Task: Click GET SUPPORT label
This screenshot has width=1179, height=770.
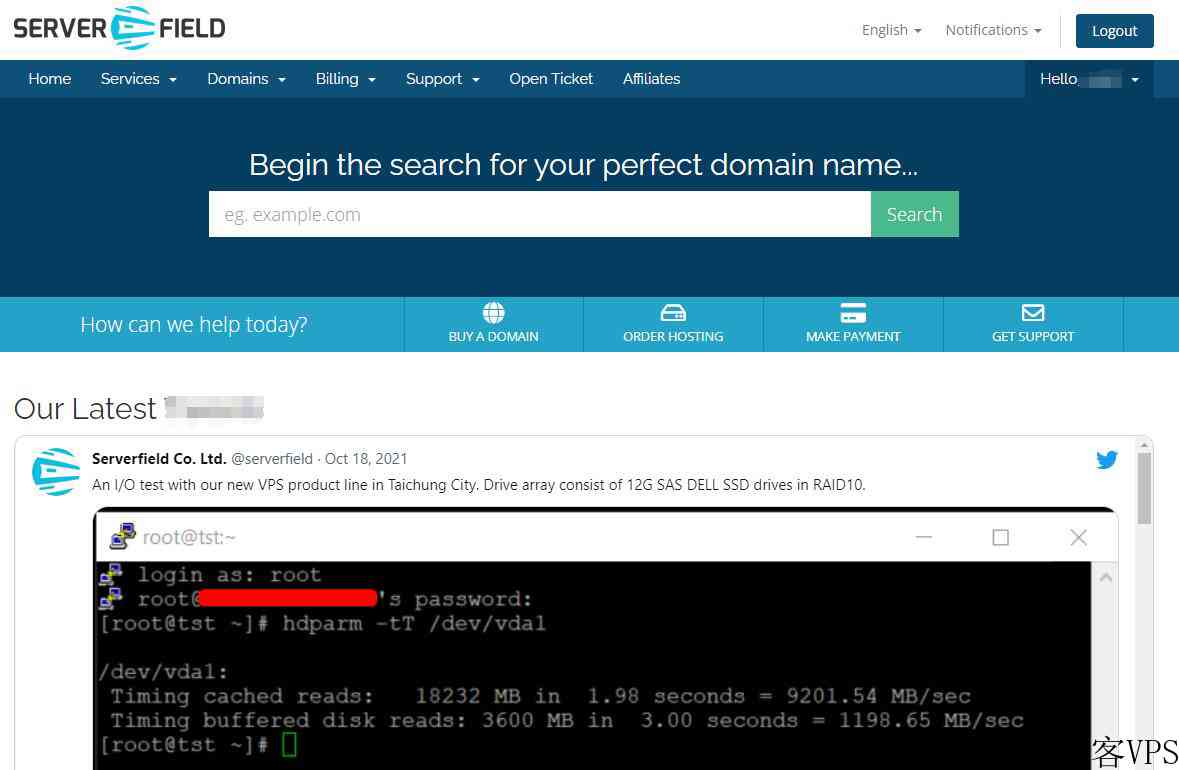Action: click(1033, 337)
